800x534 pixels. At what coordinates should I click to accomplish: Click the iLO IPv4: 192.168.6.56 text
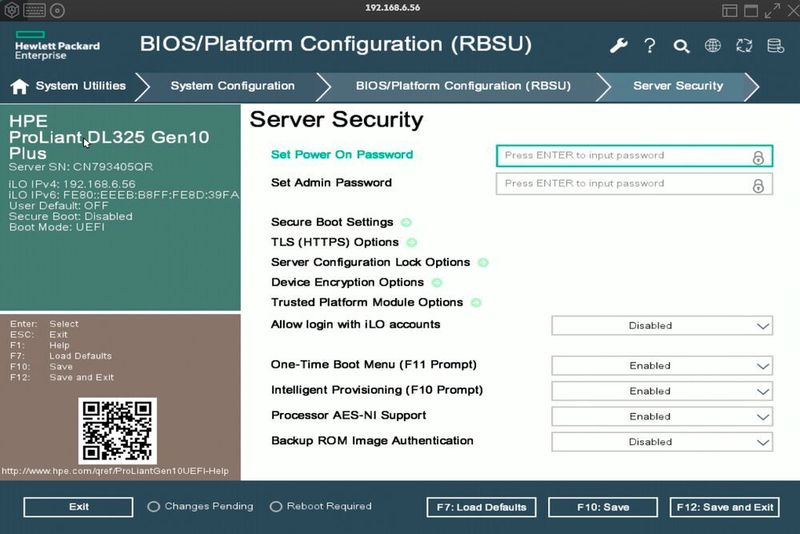pyautogui.click(x=72, y=184)
